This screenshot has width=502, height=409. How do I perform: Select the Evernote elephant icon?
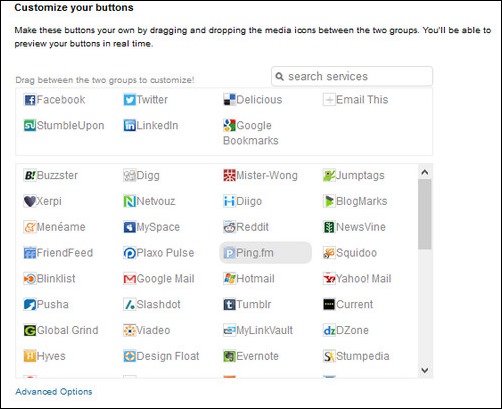coord(229,356)
